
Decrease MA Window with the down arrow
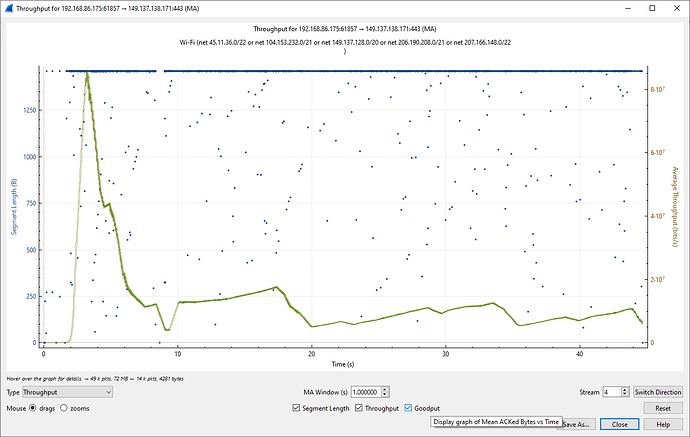[x=386, y=396]
